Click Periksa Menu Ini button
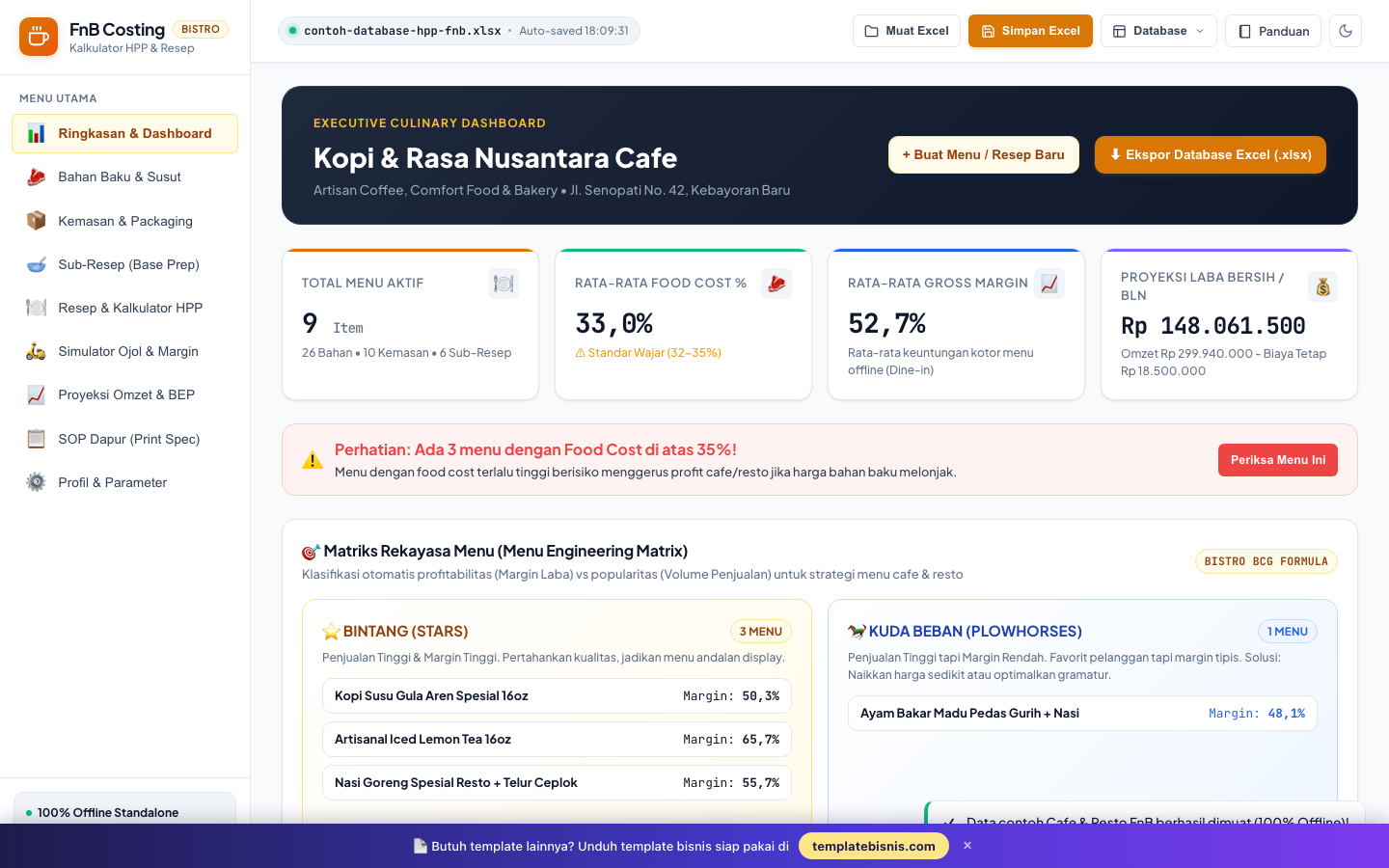The image size is (1389, 868). coord(1278,460)
